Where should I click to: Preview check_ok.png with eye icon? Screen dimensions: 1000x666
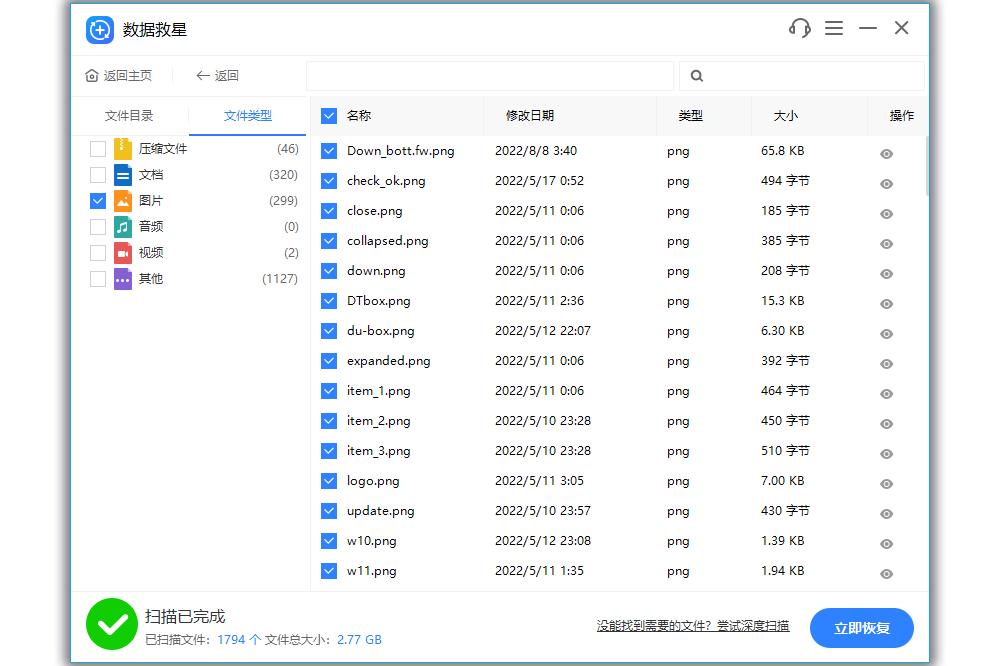[x=886, y=184]
